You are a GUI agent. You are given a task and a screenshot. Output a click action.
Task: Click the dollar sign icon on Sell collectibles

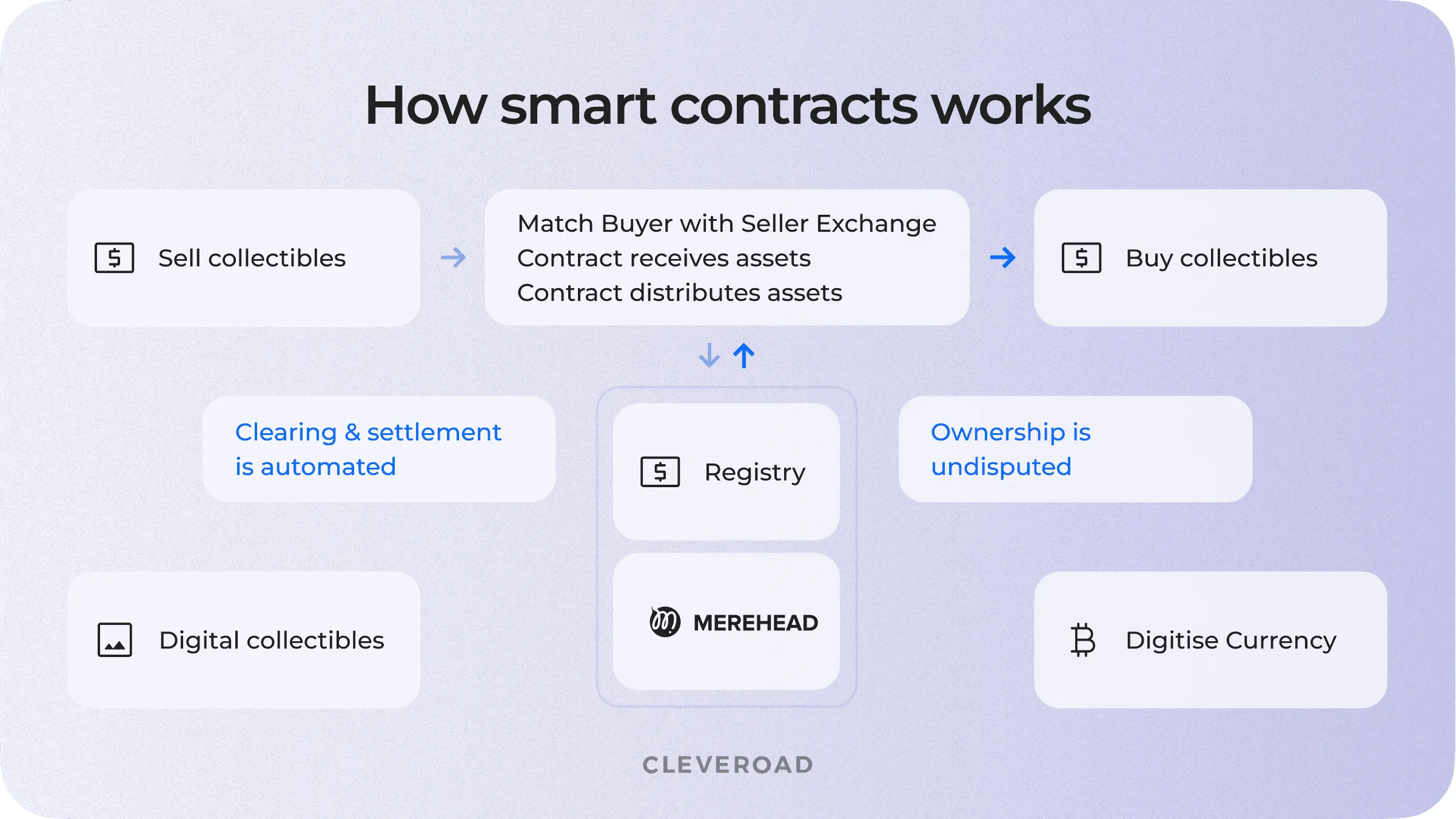pyautogui.click(x=114, y=258)
